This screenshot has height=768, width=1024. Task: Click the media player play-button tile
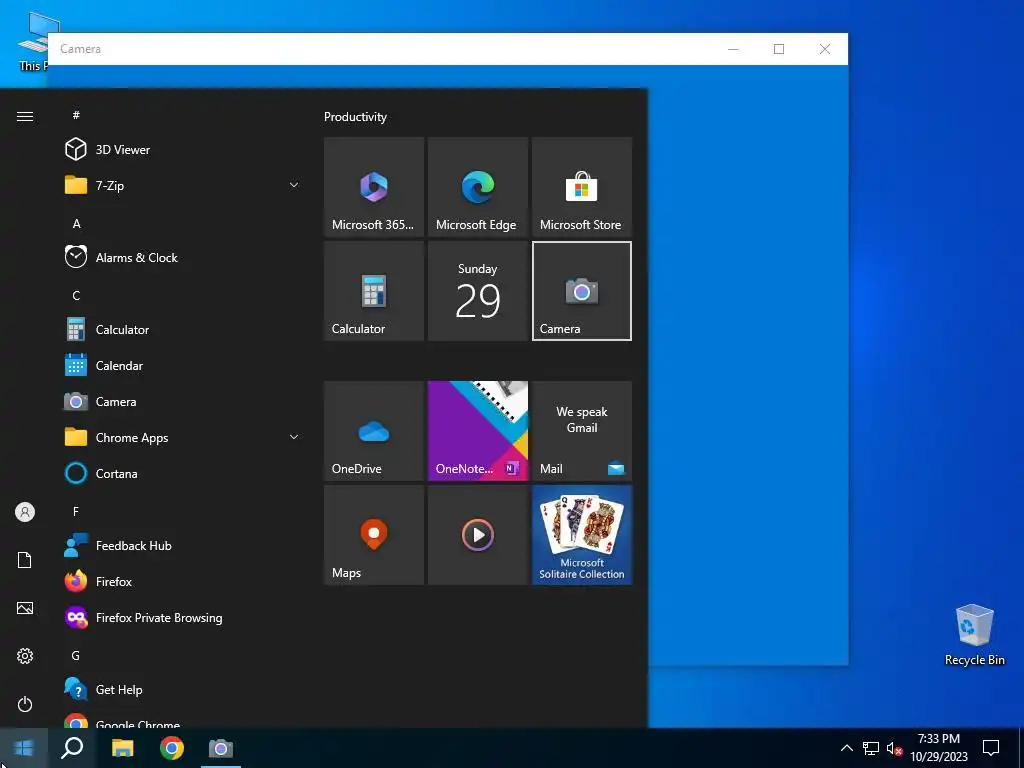(477, 535)
